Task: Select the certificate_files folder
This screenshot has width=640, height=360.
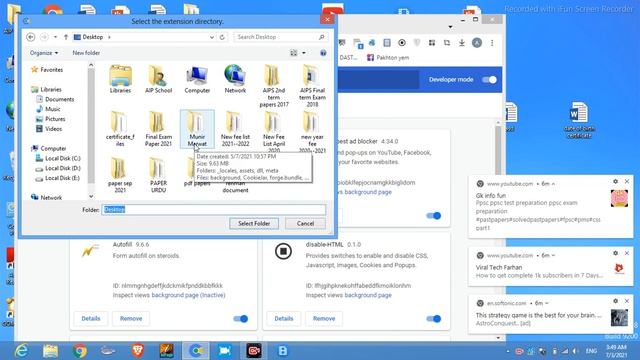Action: [120, 129]
